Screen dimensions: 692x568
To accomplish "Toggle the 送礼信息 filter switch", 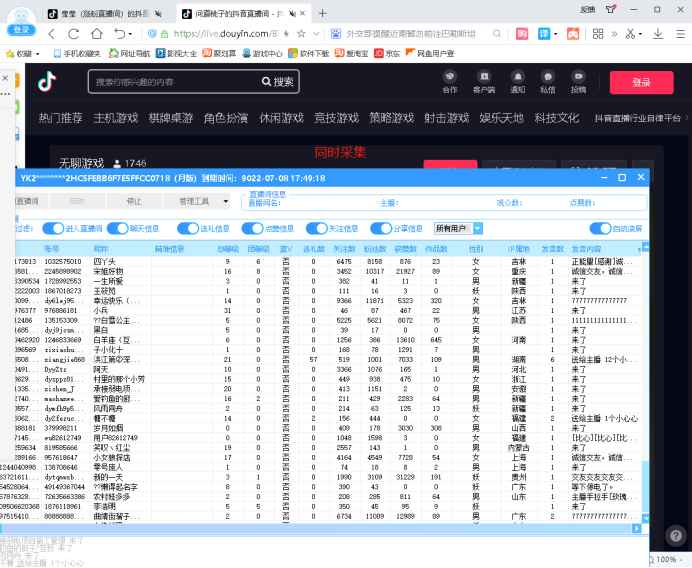I will 188,228.
